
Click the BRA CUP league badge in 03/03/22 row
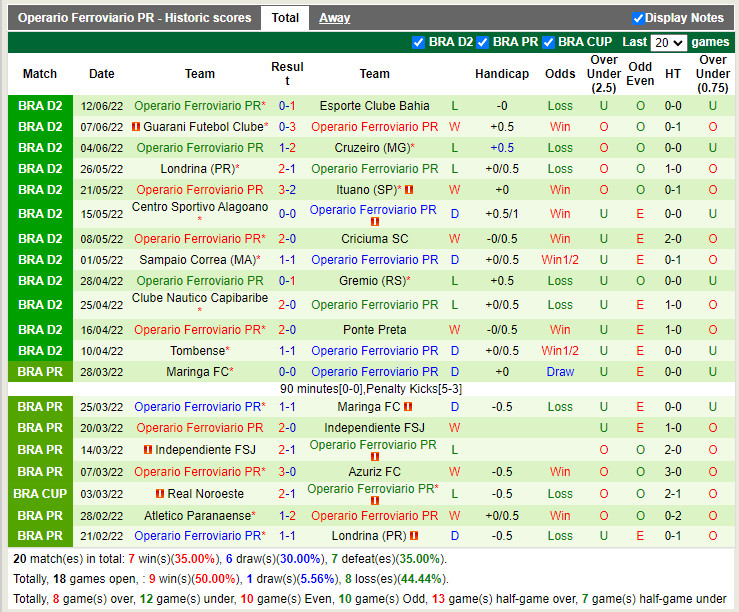coord(40,494)
